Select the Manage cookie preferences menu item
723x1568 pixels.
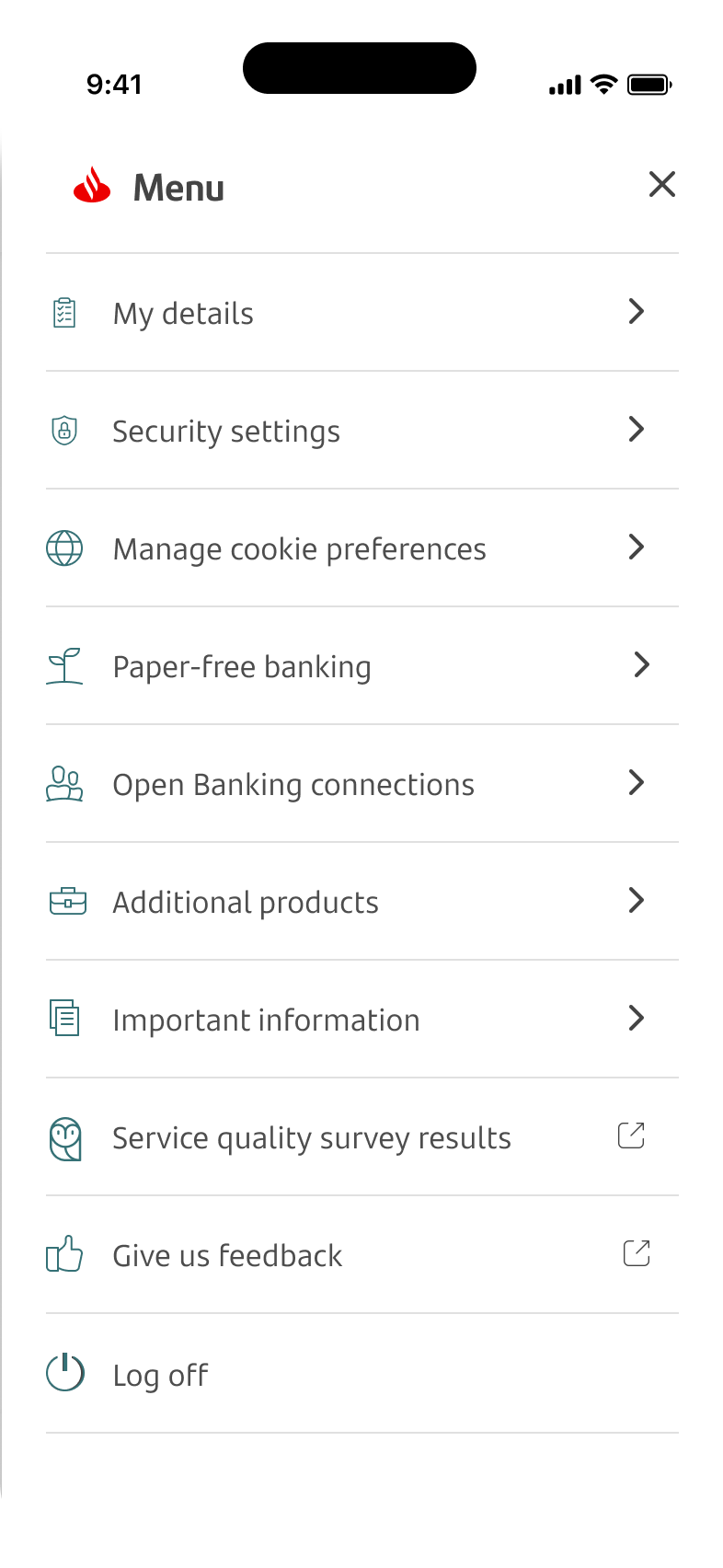coord(299,549)
